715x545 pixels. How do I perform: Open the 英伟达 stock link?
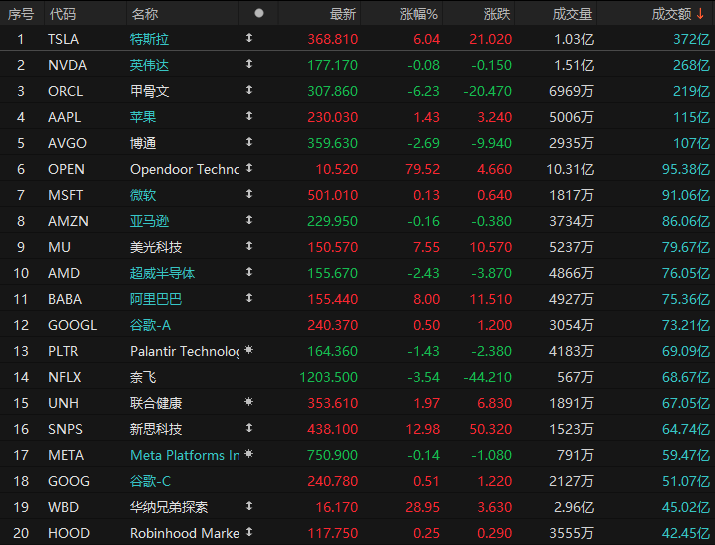(x=150, y=65)
